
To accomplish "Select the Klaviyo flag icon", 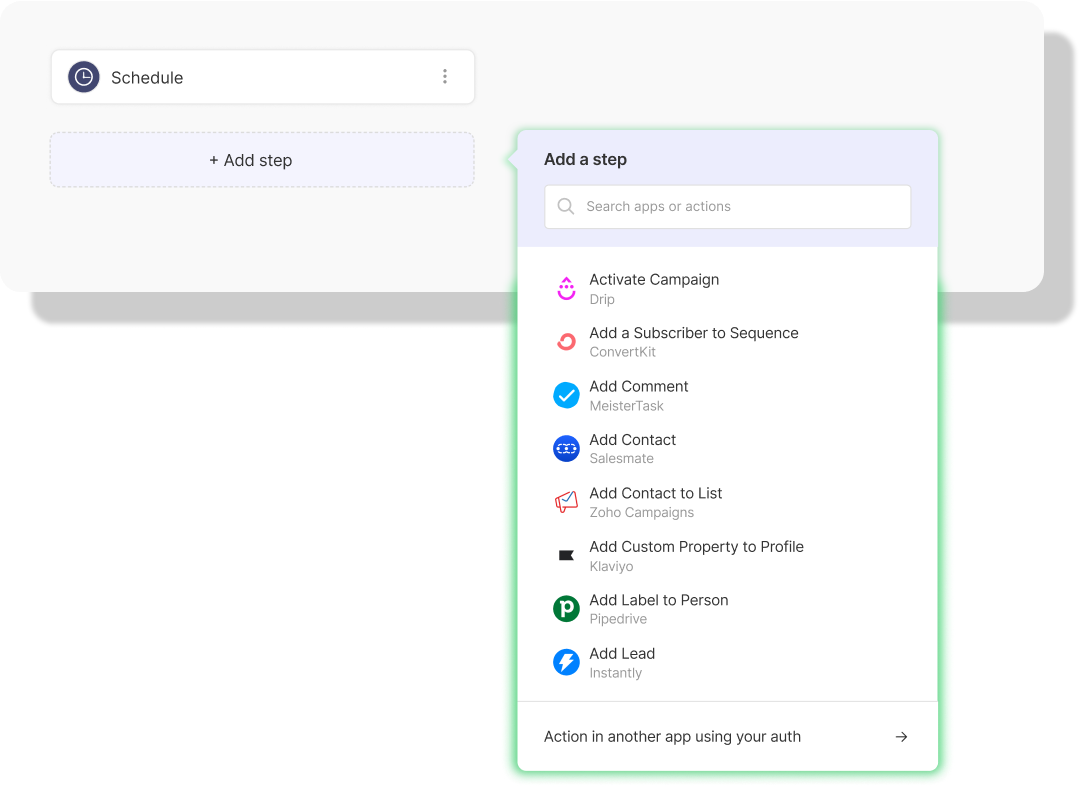I will pos(566,555).
